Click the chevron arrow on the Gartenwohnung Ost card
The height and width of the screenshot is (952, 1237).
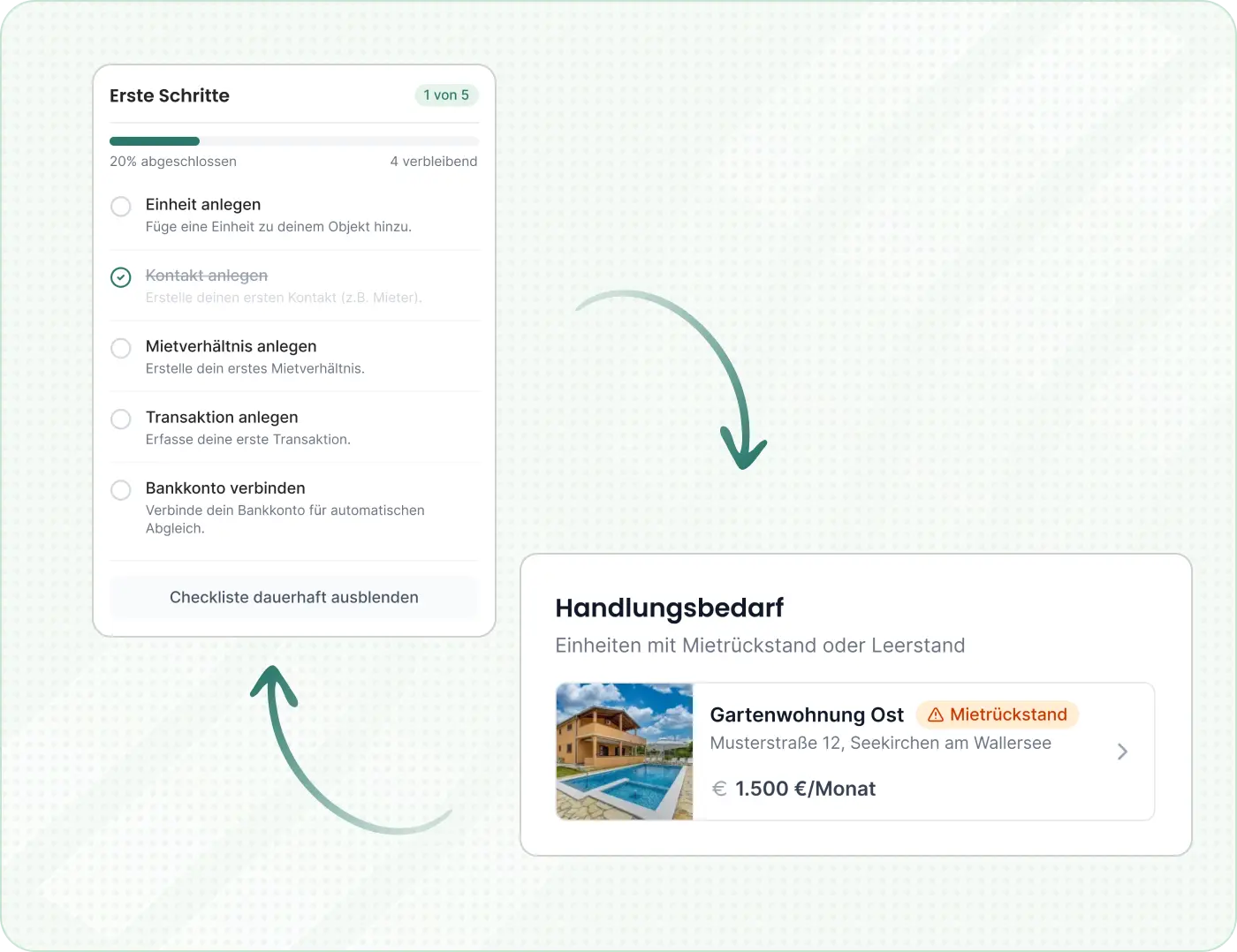click(1123, 752)
